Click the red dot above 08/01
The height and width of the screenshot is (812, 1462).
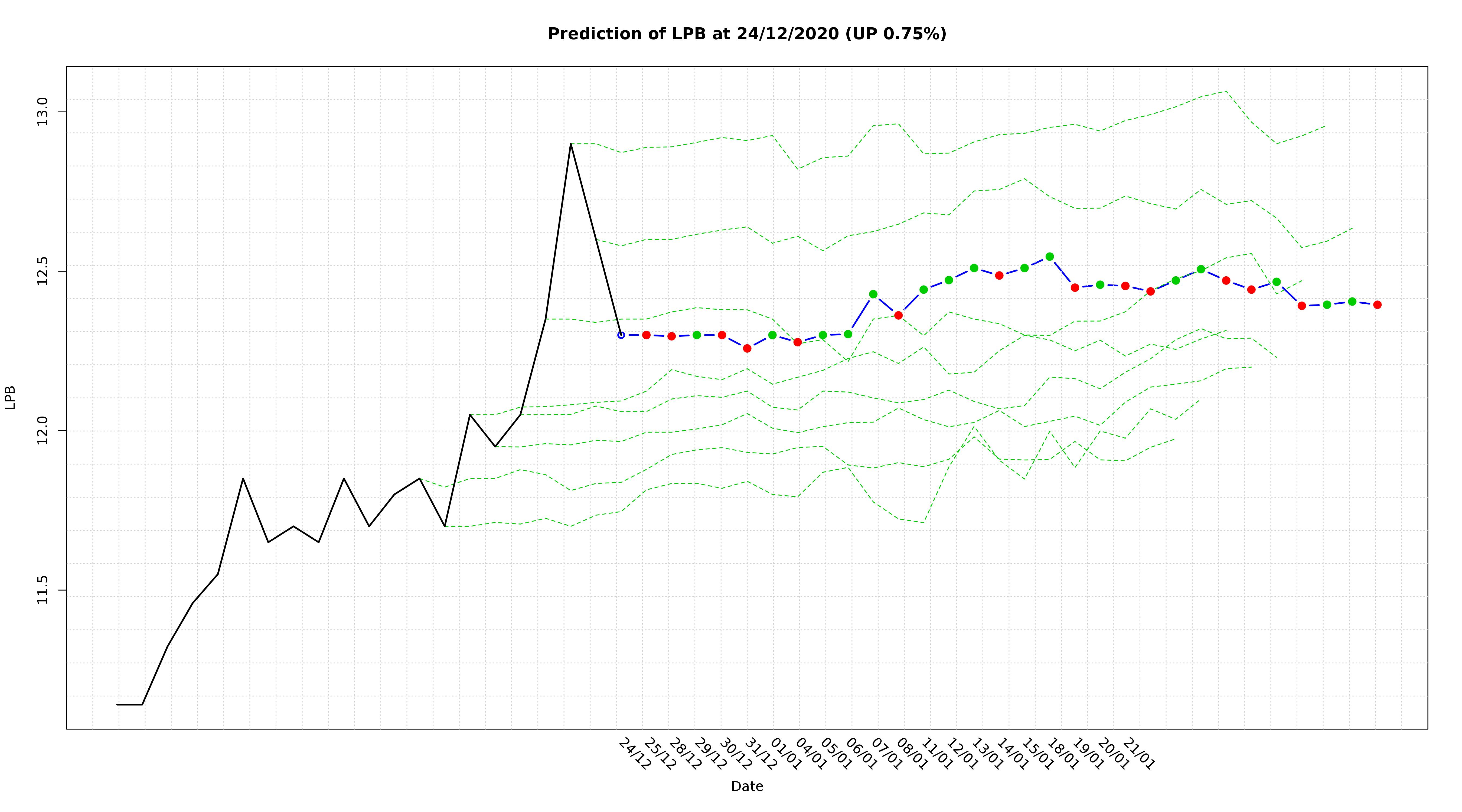coord(898,315)
